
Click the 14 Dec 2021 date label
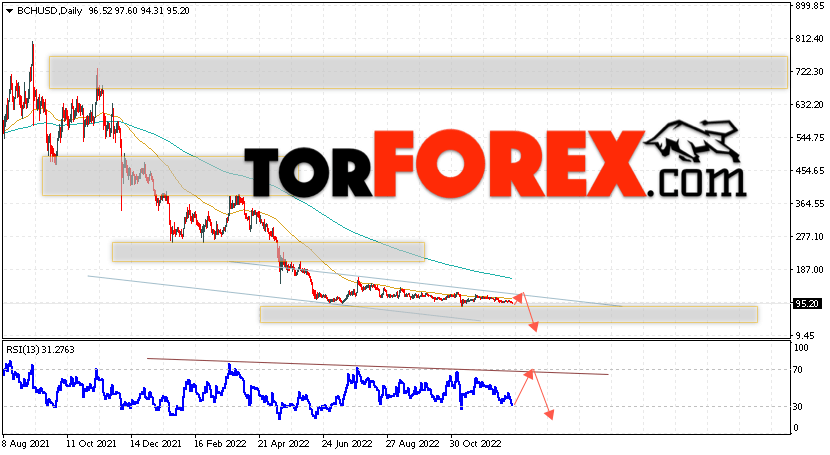coord(156,443)
